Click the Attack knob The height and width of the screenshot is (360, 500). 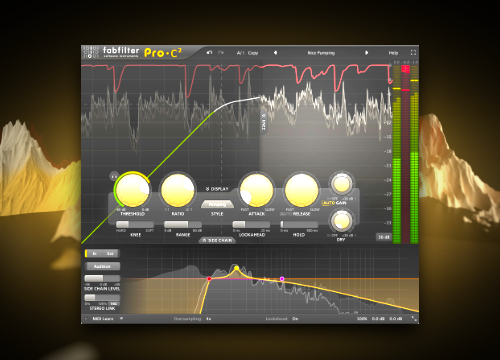click(x=257, y=190)
